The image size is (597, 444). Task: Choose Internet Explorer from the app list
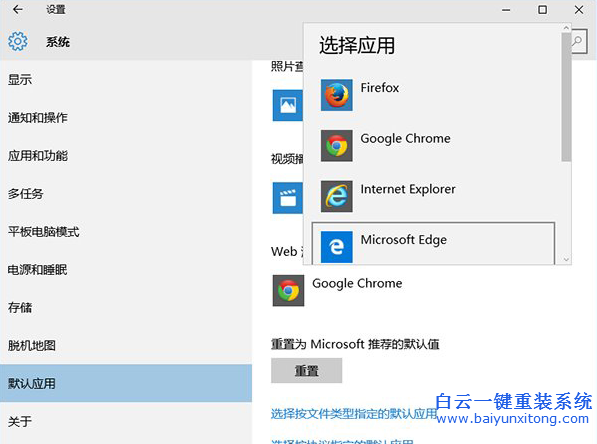[433, 196]
